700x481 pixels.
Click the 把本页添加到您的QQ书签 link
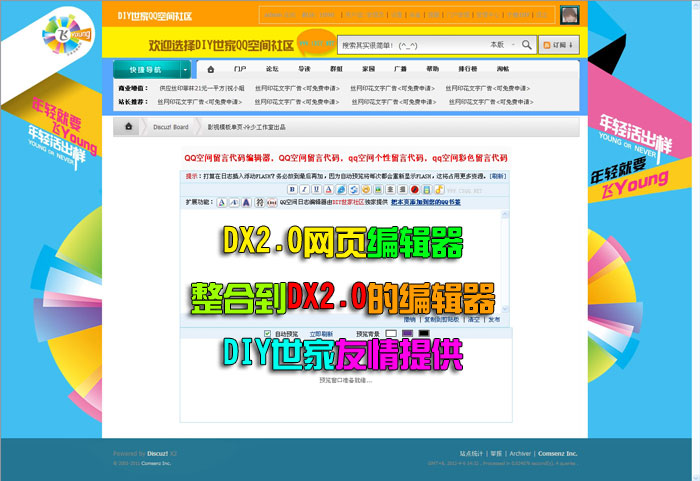click(x=426, y=202)
